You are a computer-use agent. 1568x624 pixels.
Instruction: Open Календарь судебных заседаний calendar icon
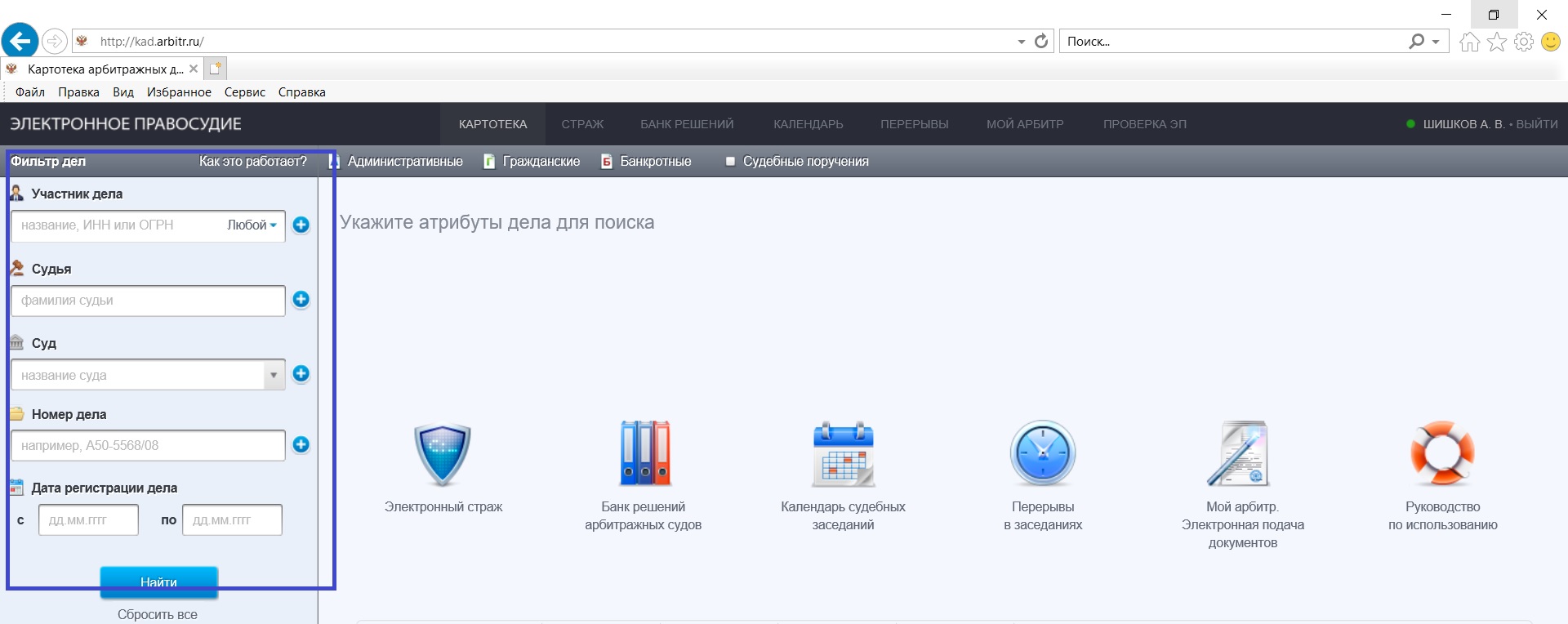pyautogui.click(x=843, y=454)
